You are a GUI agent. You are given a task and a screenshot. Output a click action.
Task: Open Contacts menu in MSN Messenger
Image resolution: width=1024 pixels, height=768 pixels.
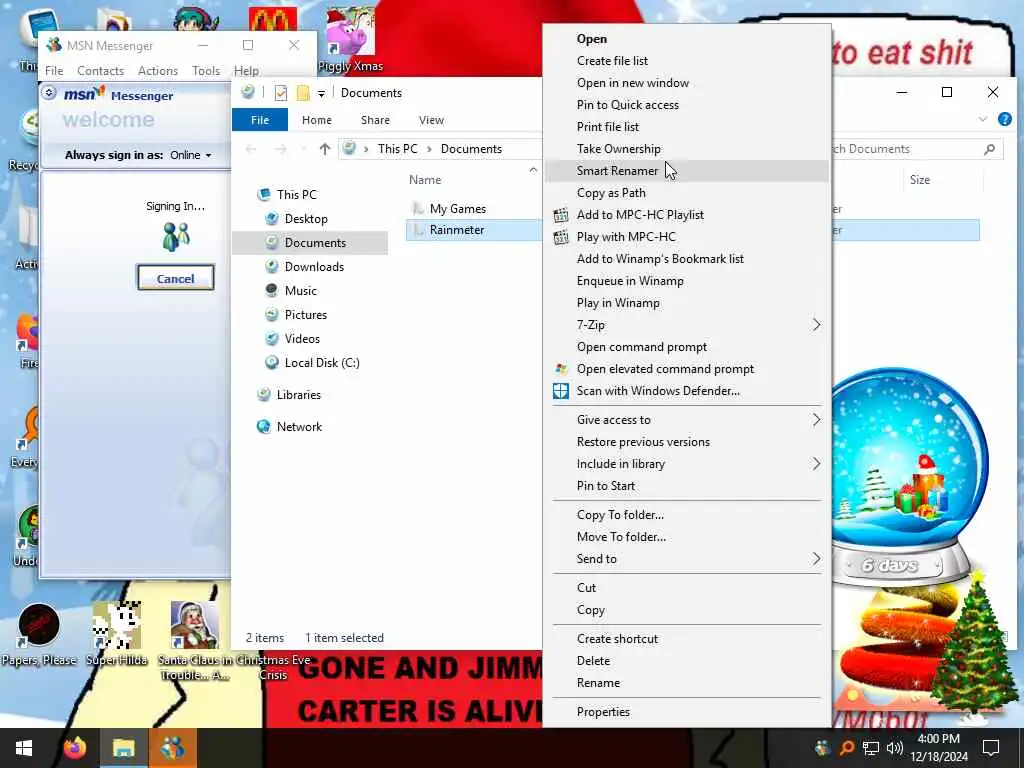pyautogui.click(x=101, y=71)
